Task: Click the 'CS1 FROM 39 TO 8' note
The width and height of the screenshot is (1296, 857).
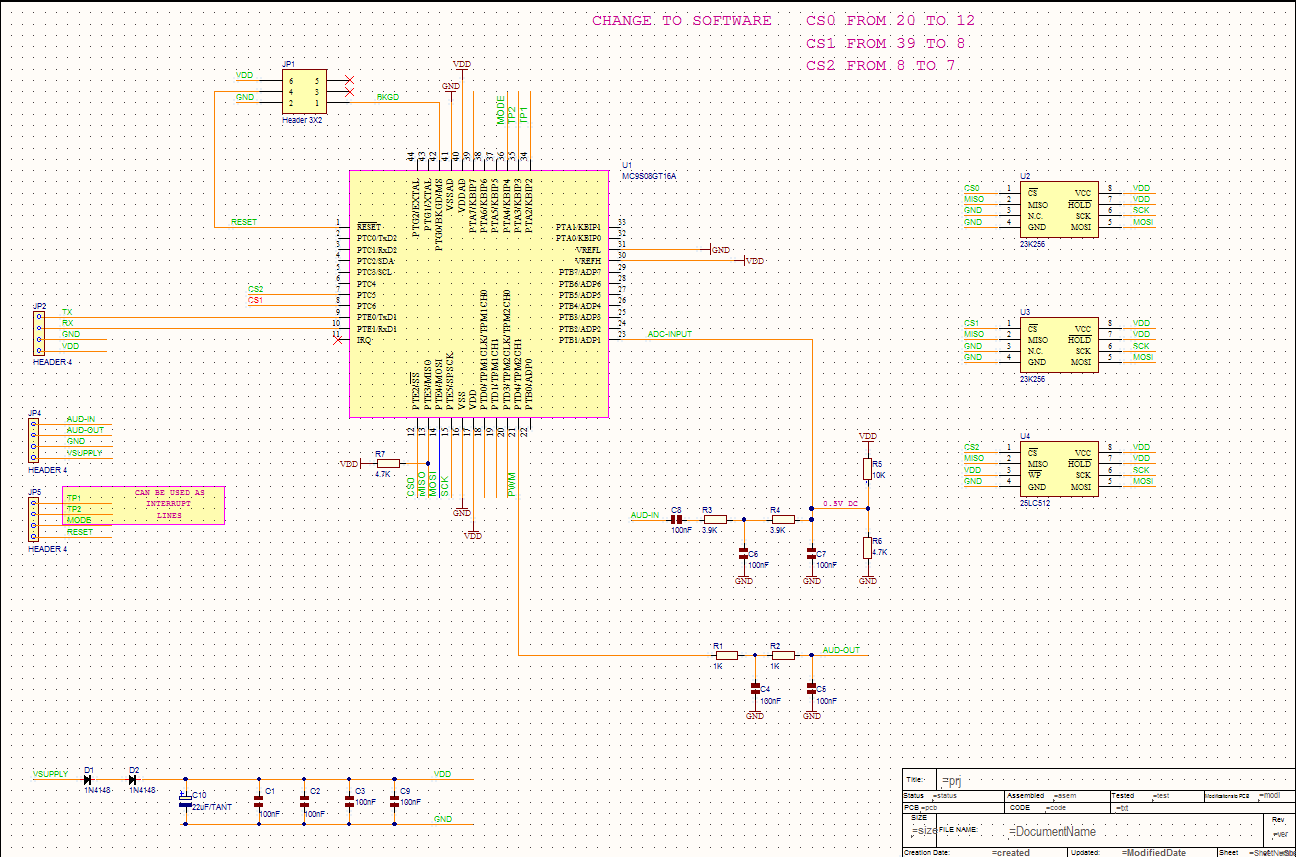Action: click(885, 43)
